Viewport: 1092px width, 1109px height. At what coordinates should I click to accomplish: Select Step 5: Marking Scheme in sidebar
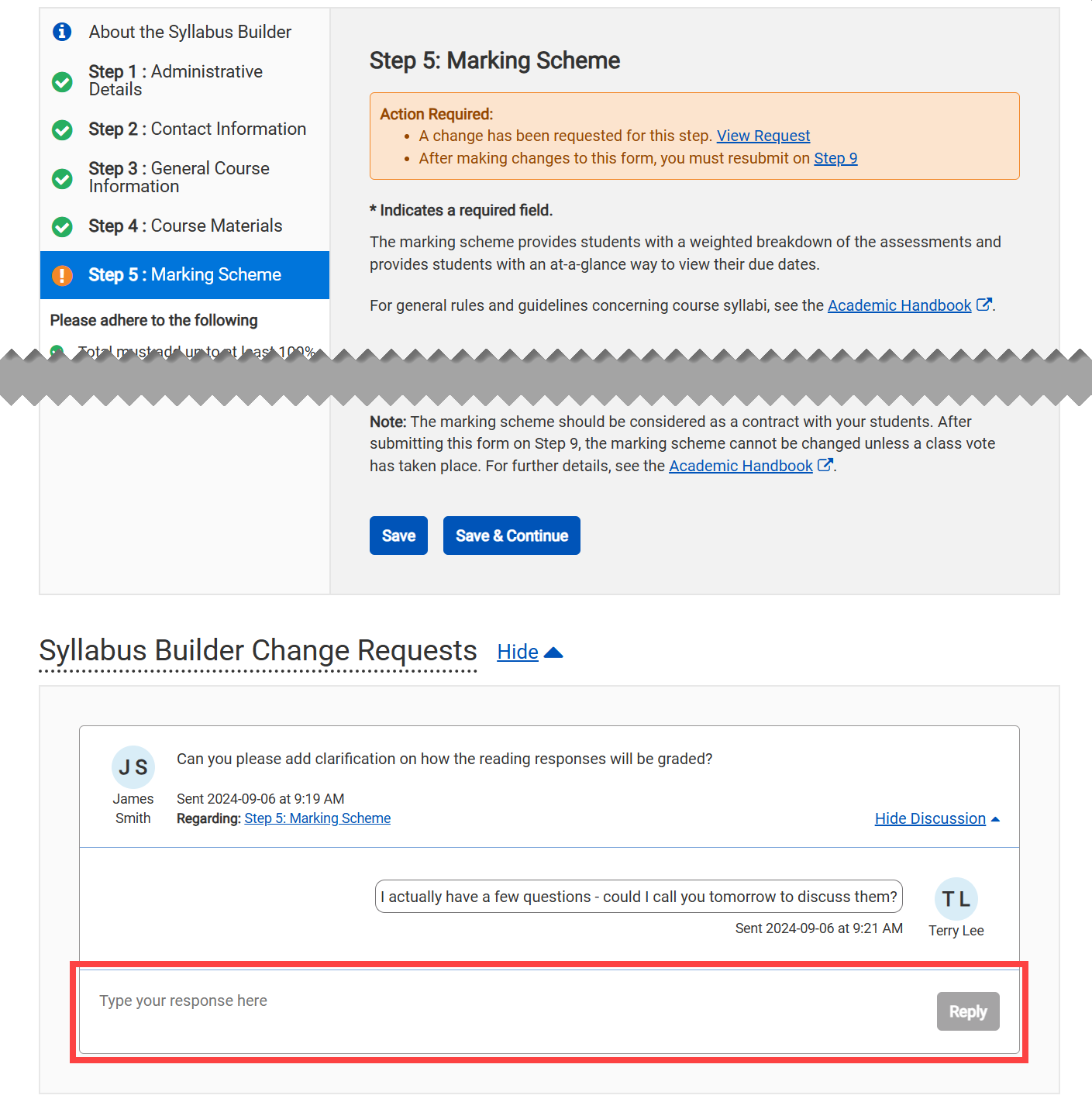[x=184, y=275]
